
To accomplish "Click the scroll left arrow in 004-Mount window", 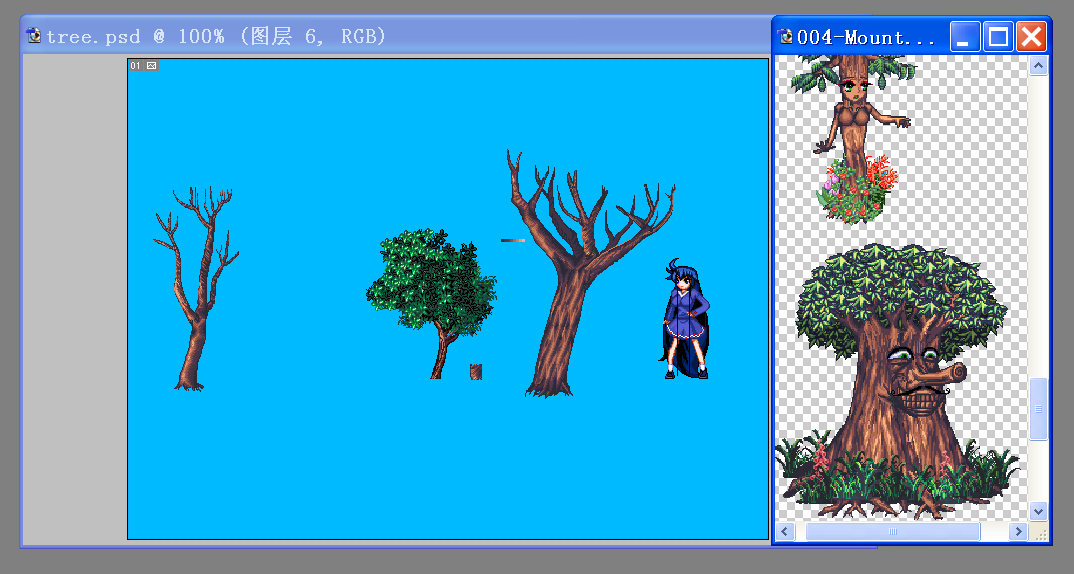I will (784, 532).
